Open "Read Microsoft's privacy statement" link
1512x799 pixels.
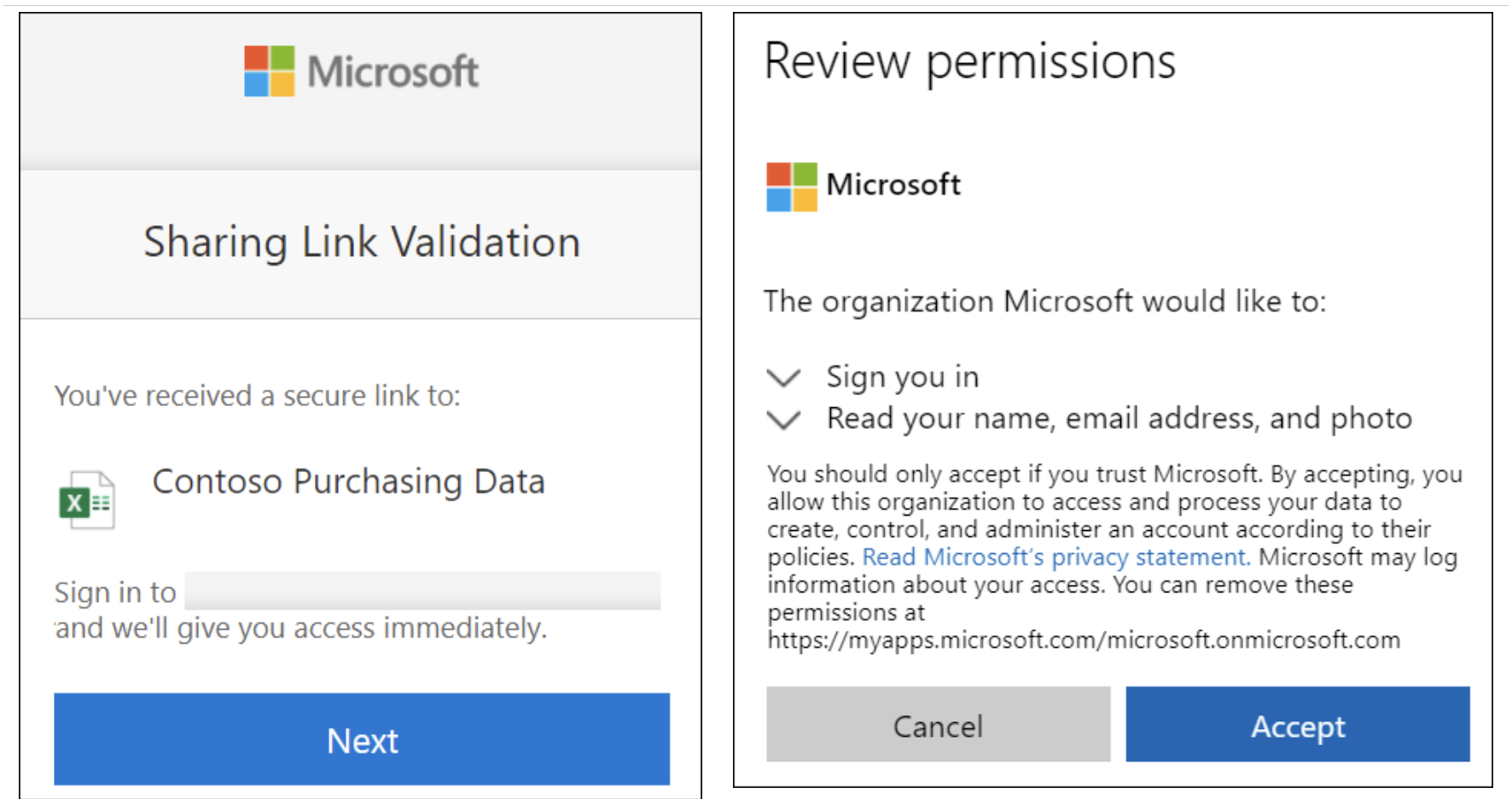pos(1055,557)
